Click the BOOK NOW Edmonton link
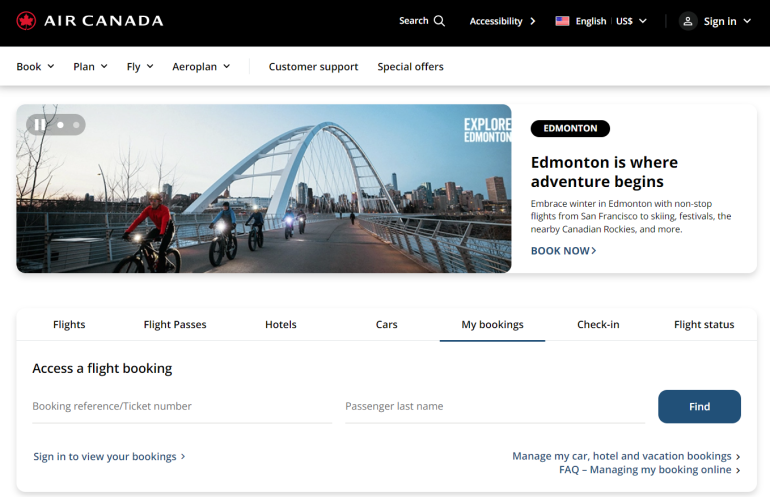770x497 pixels. pos(563,251)
